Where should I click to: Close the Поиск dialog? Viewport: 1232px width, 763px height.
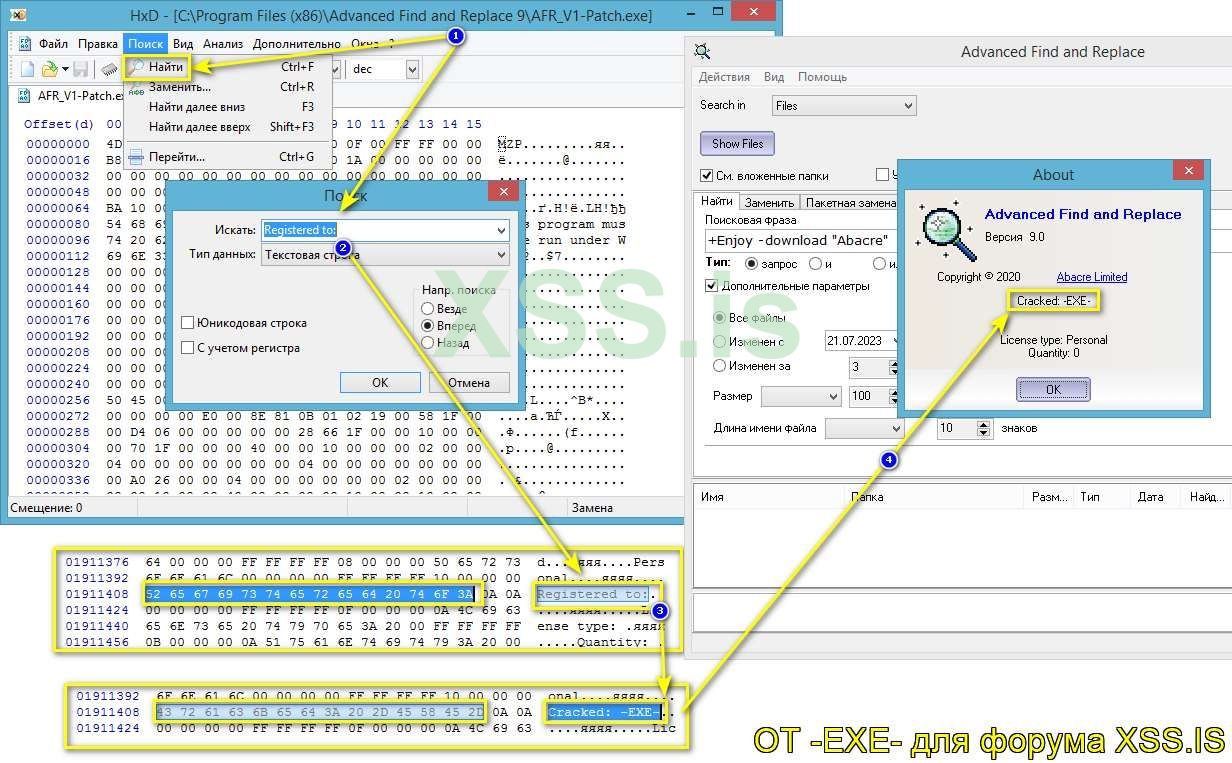pyautogui.click(x=503, y=191)
